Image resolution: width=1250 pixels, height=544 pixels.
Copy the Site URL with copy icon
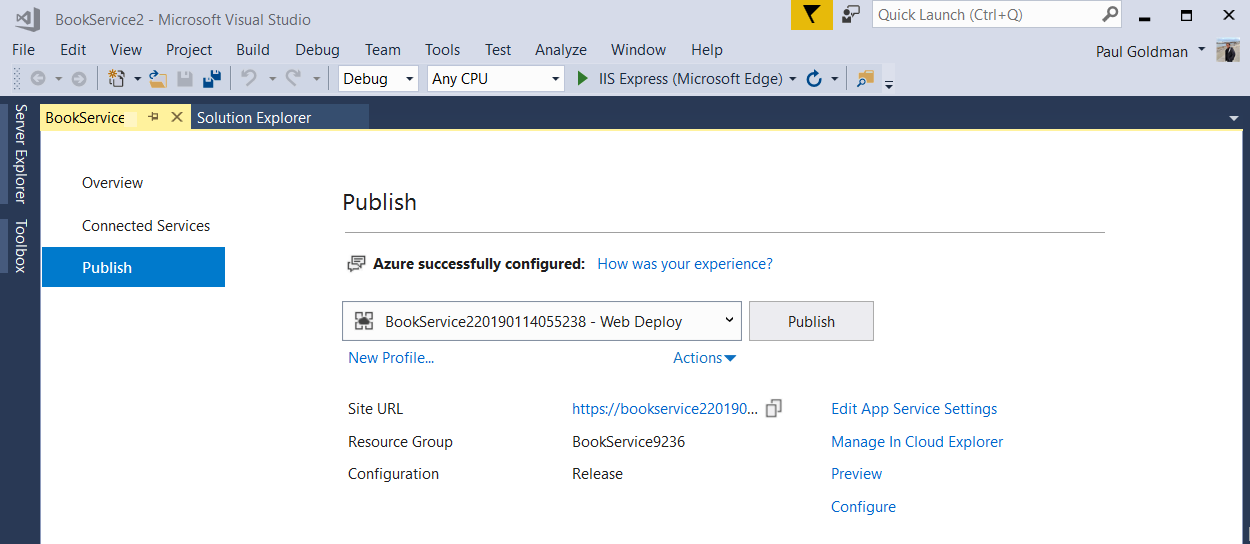pos(773,408)
